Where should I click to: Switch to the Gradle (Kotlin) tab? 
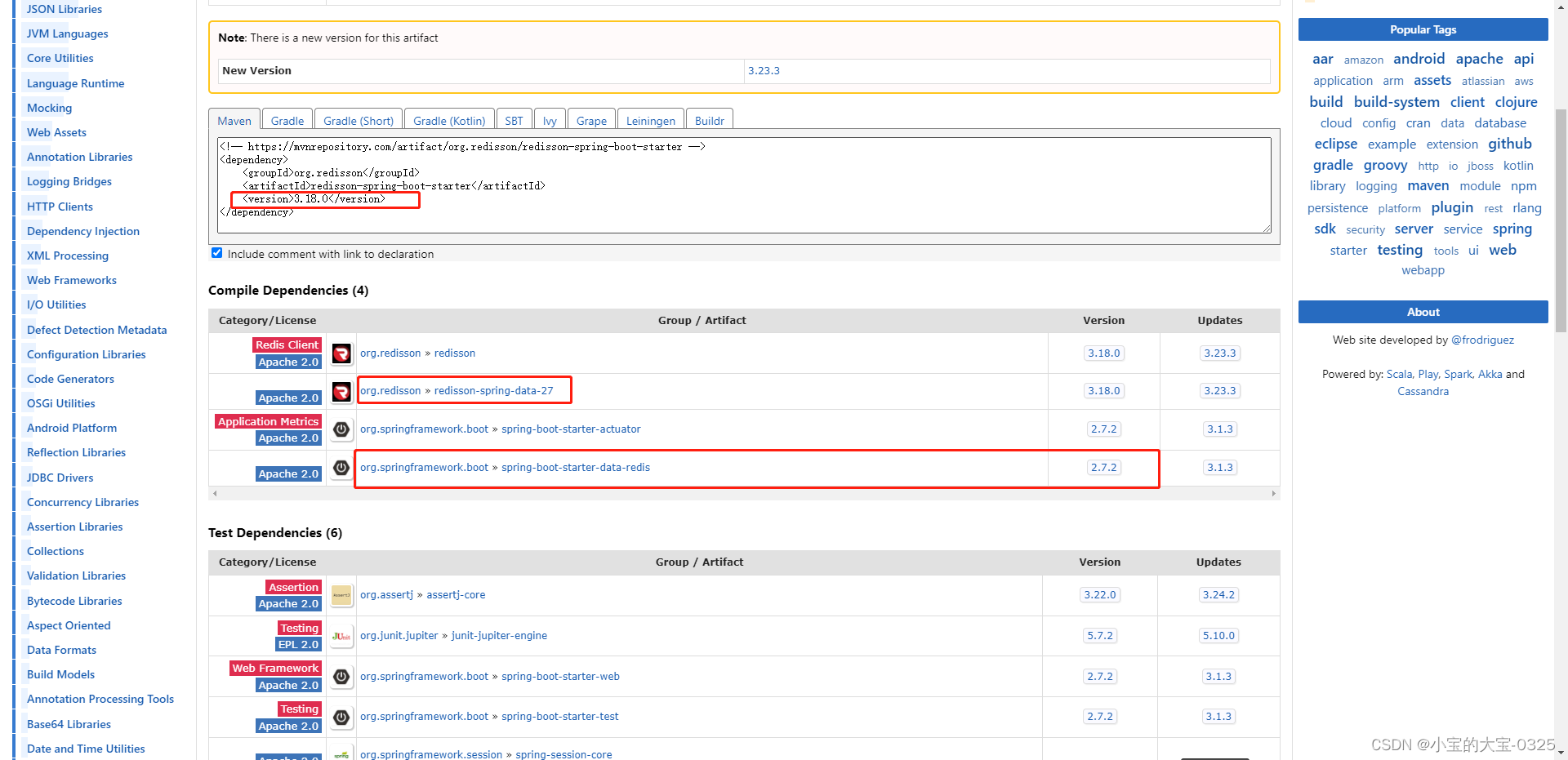(x=449, y=120)
